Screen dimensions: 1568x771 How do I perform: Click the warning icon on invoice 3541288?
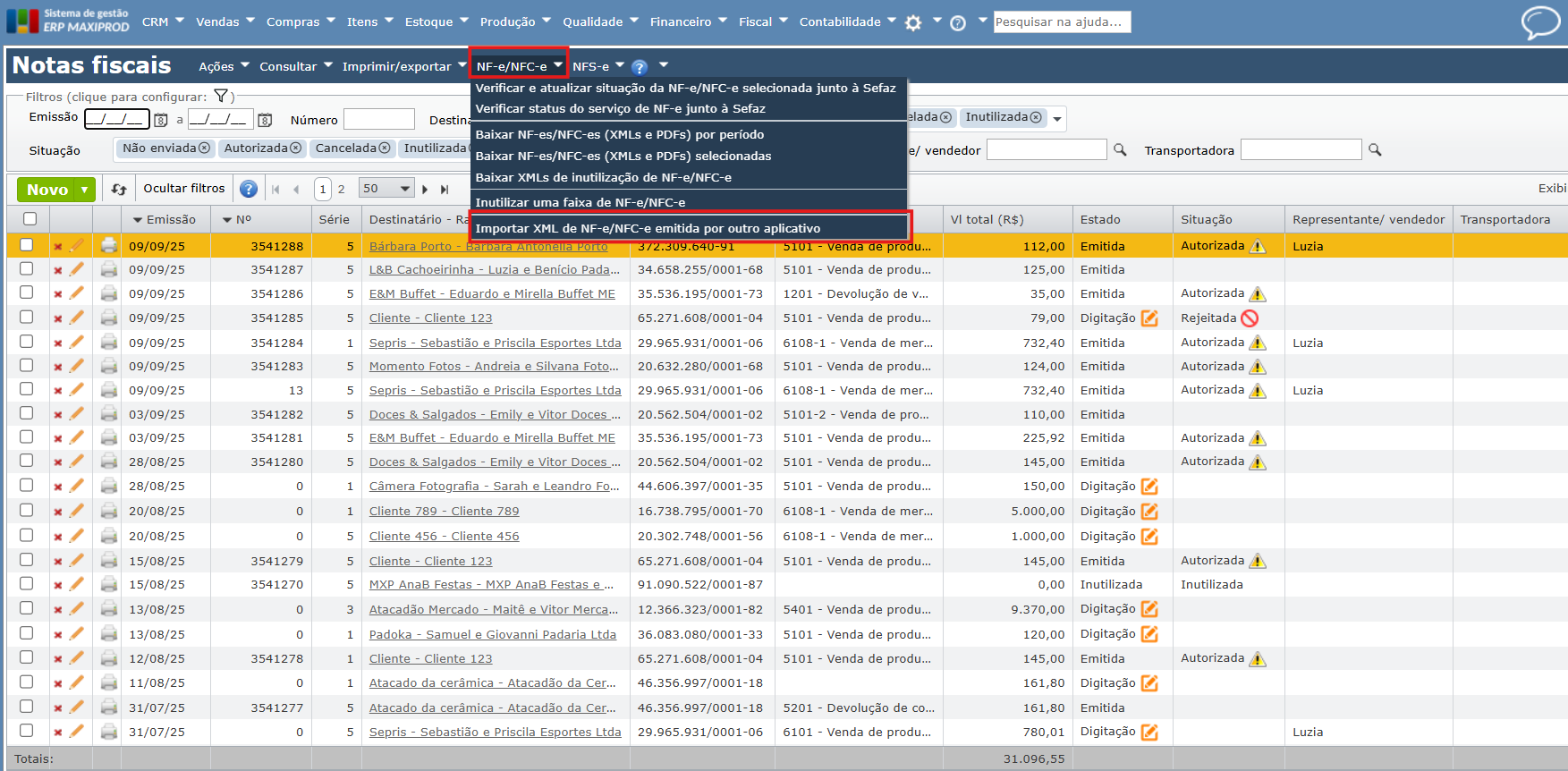click(x=1258, y=246)
